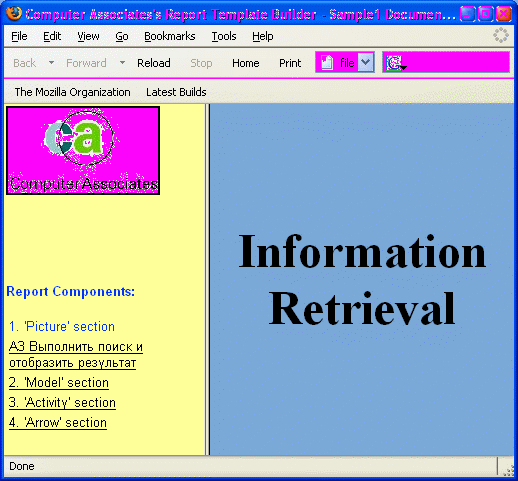Click the frame divider between panes
Image resolution: width=518 pixels, height=481 pixels.
(207, 279)
